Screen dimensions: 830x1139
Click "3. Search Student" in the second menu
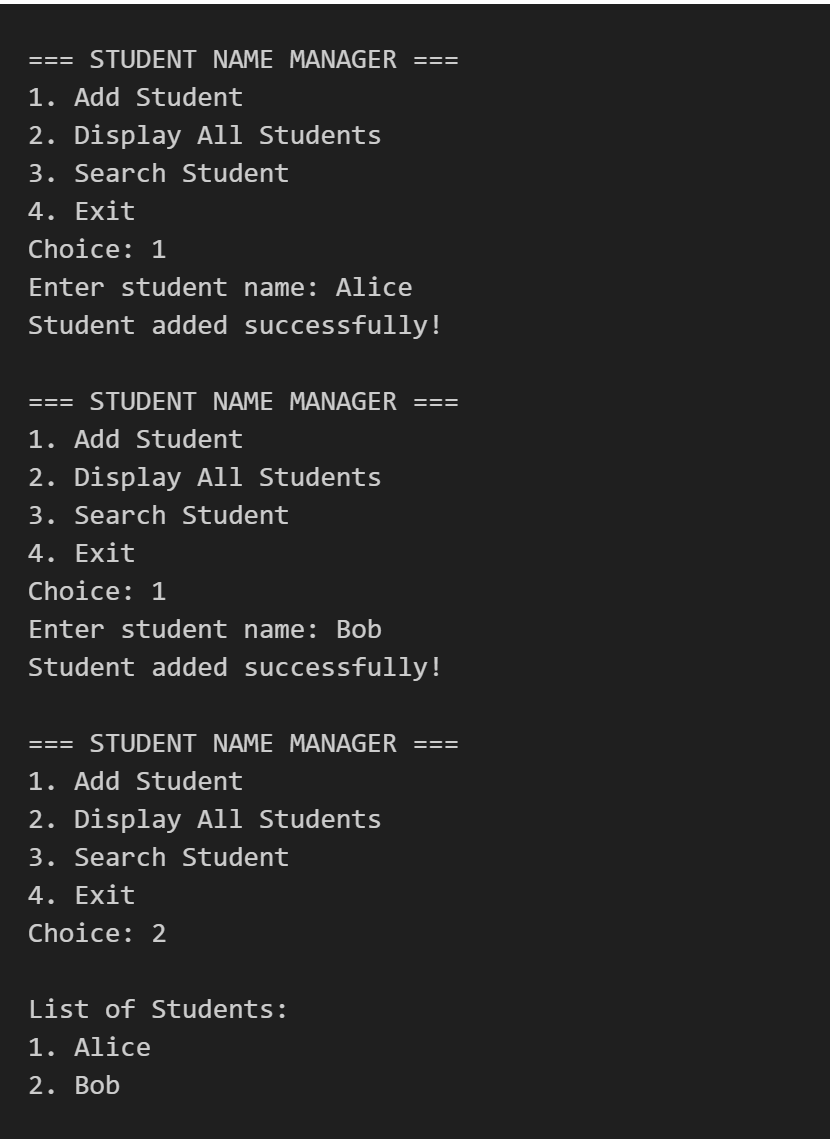tap(158, 516)
